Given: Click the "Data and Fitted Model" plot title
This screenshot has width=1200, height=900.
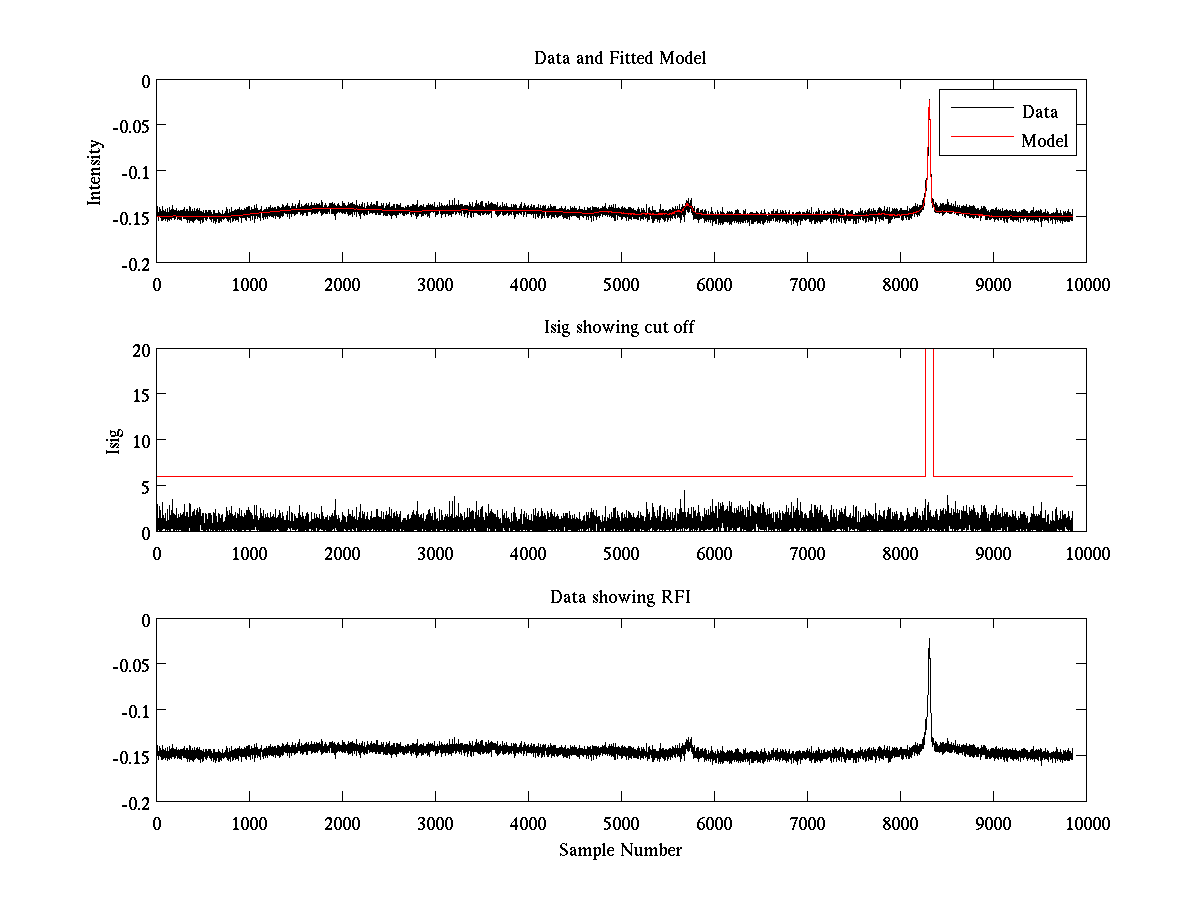Looking at the screenshot, I should tap(620, 58).
